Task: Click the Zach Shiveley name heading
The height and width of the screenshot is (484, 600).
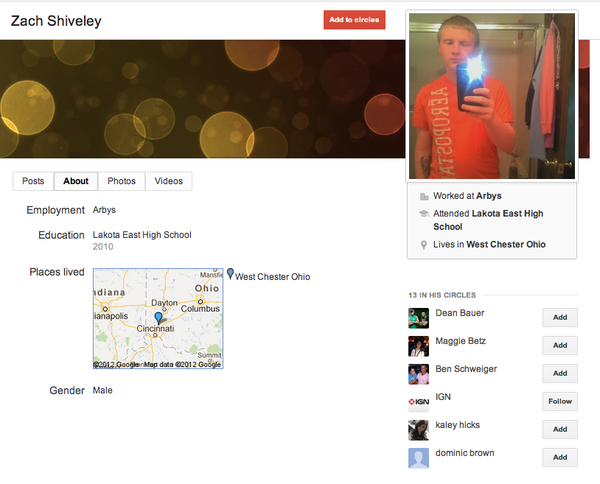Action: click(56, 21)
